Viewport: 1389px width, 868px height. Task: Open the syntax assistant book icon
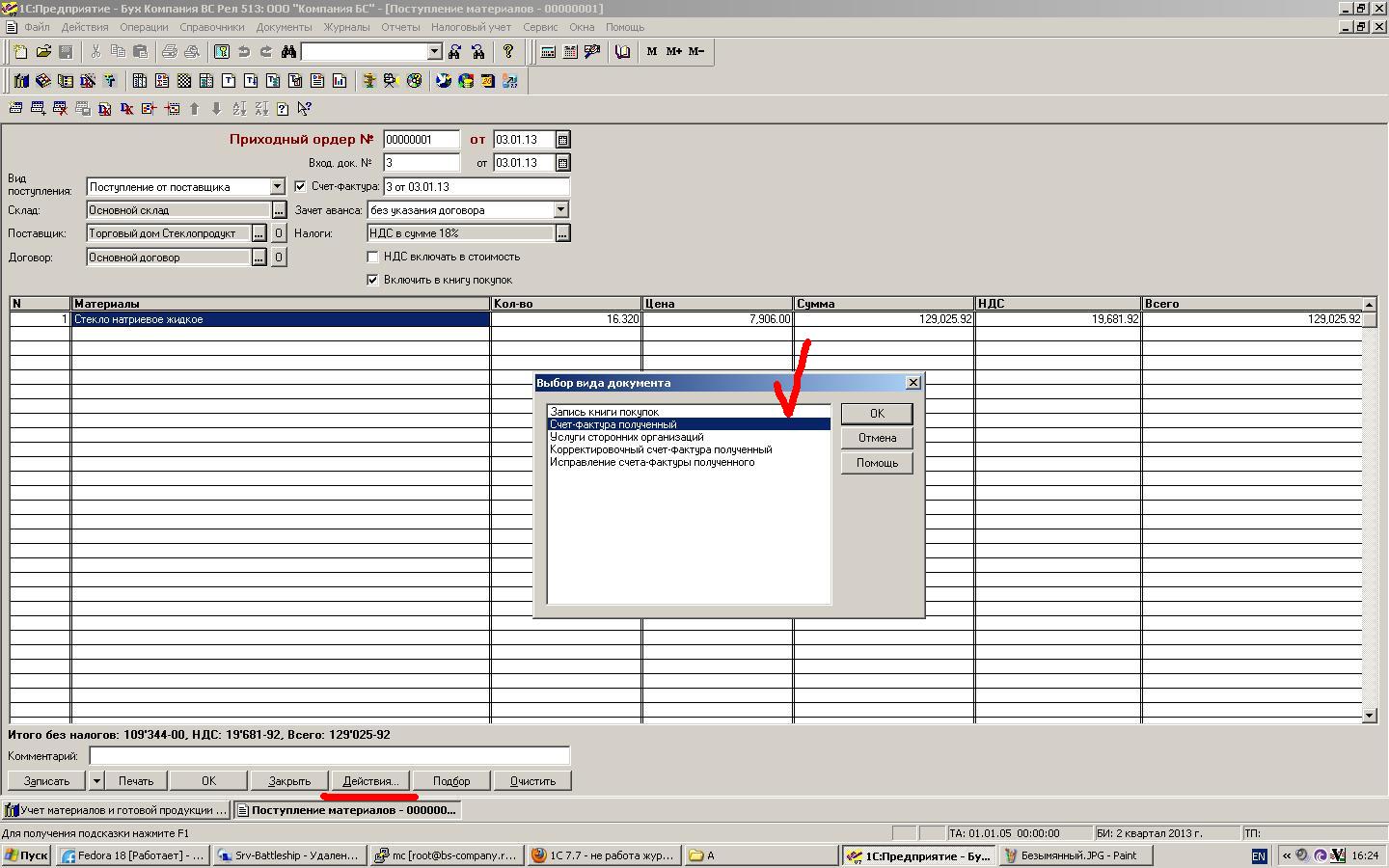pyautogui.click(x=622, y=52)
